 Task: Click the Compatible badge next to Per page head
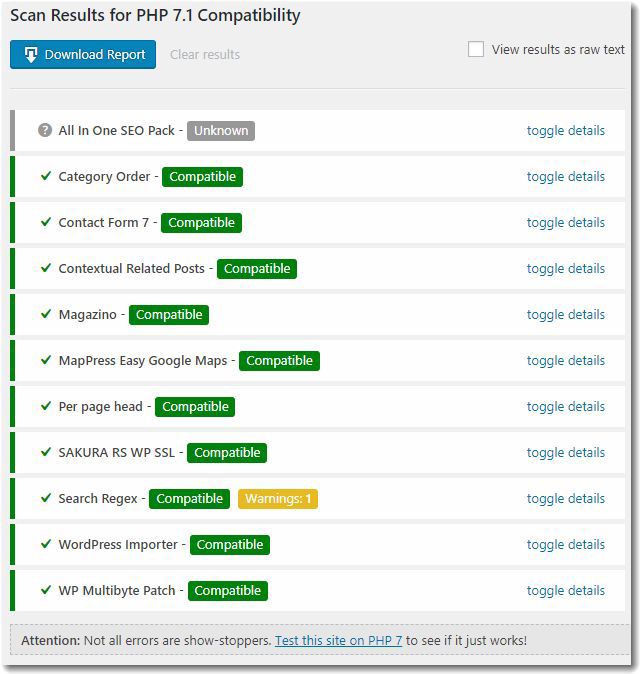tap(195, 407)
